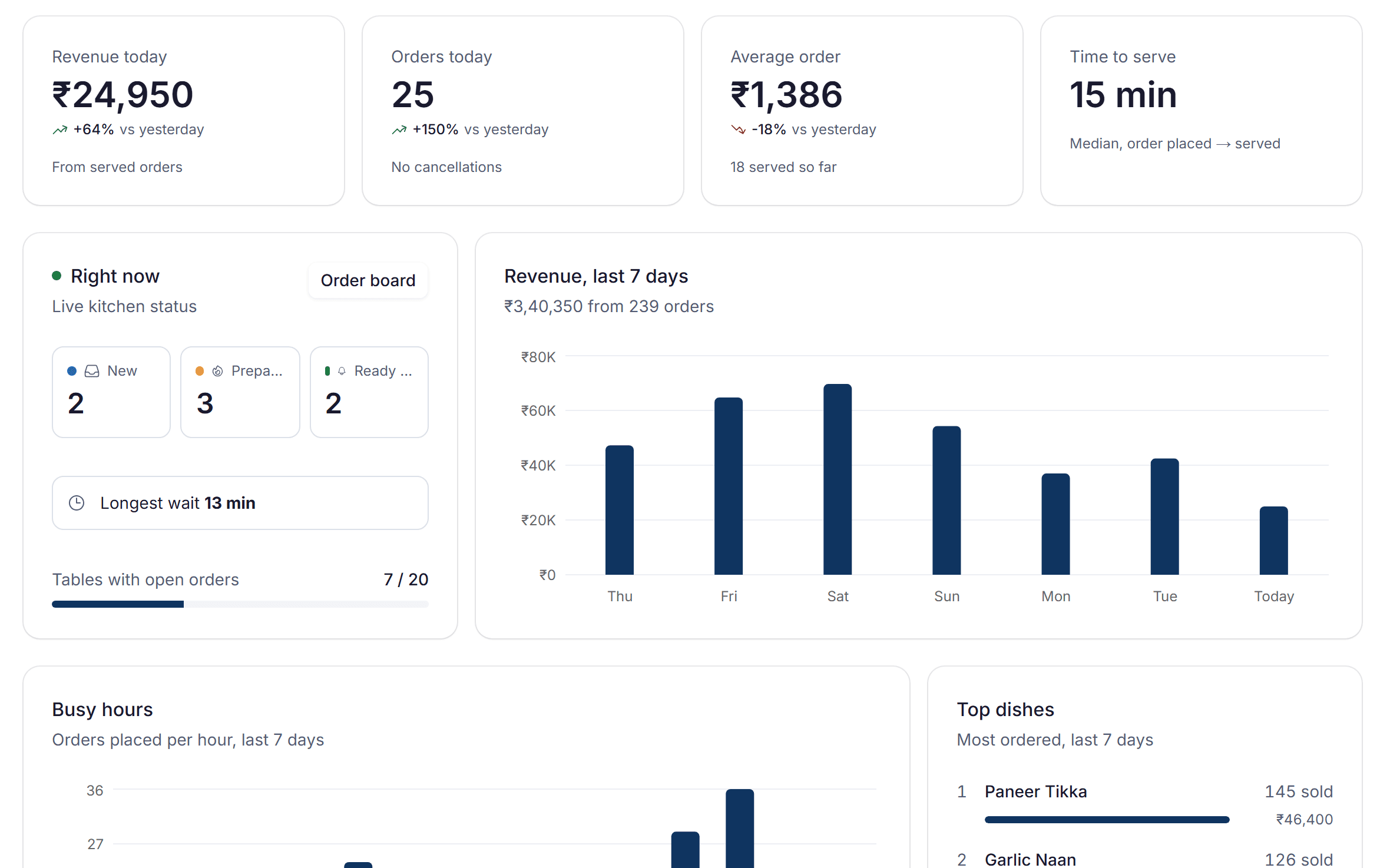Click 'Median, order placed → served' text

(1175, 144)
